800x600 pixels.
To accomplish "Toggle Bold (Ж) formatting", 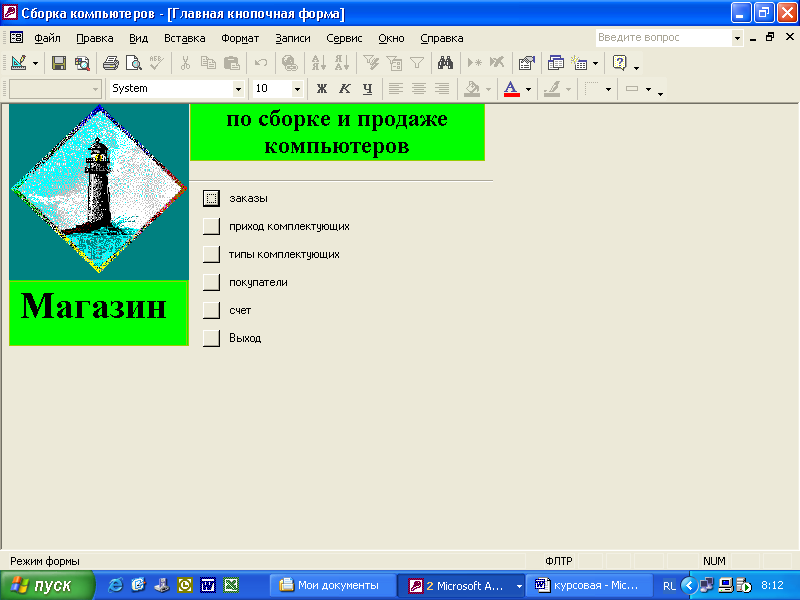I will pyautogui.click(x=321, y=89).
